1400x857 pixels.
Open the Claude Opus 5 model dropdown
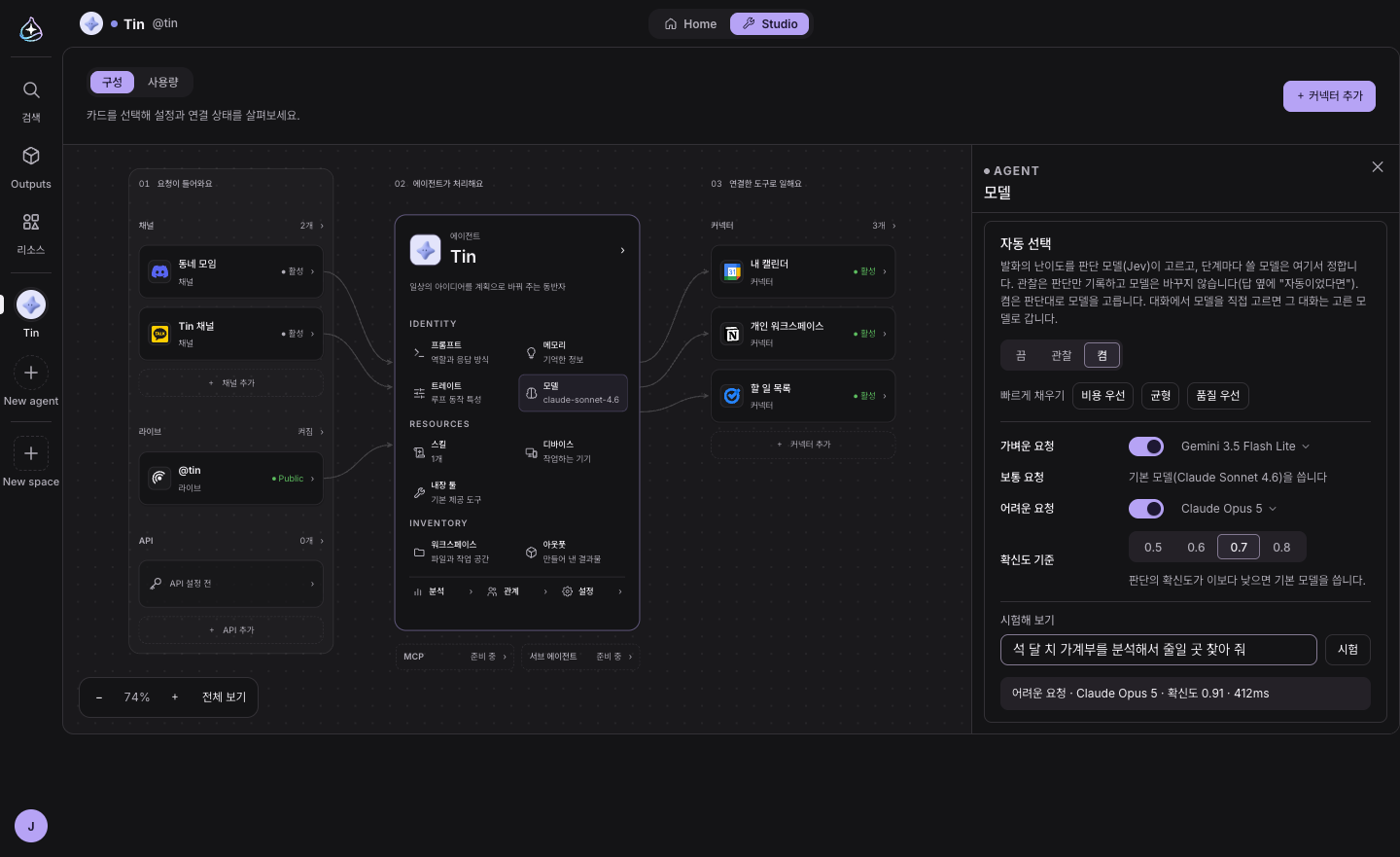[1229, 509]
